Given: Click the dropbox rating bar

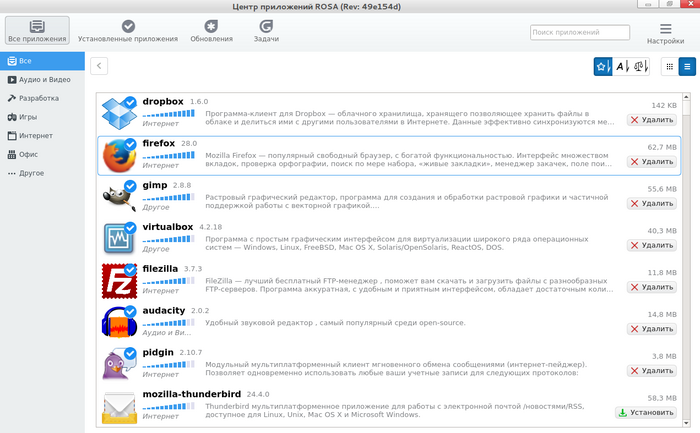Looking at the screenshot, I should pyautogui.click(x=169, y=114).
